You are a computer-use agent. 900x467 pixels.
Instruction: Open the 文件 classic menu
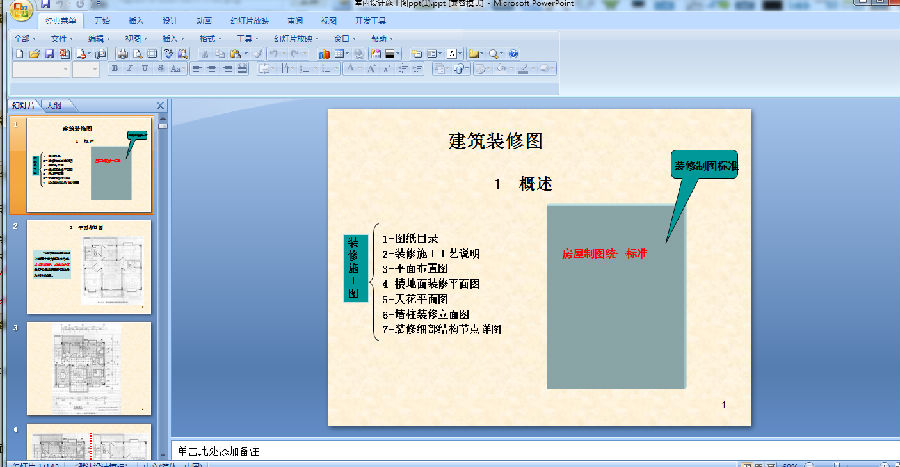tap(59, 38)
